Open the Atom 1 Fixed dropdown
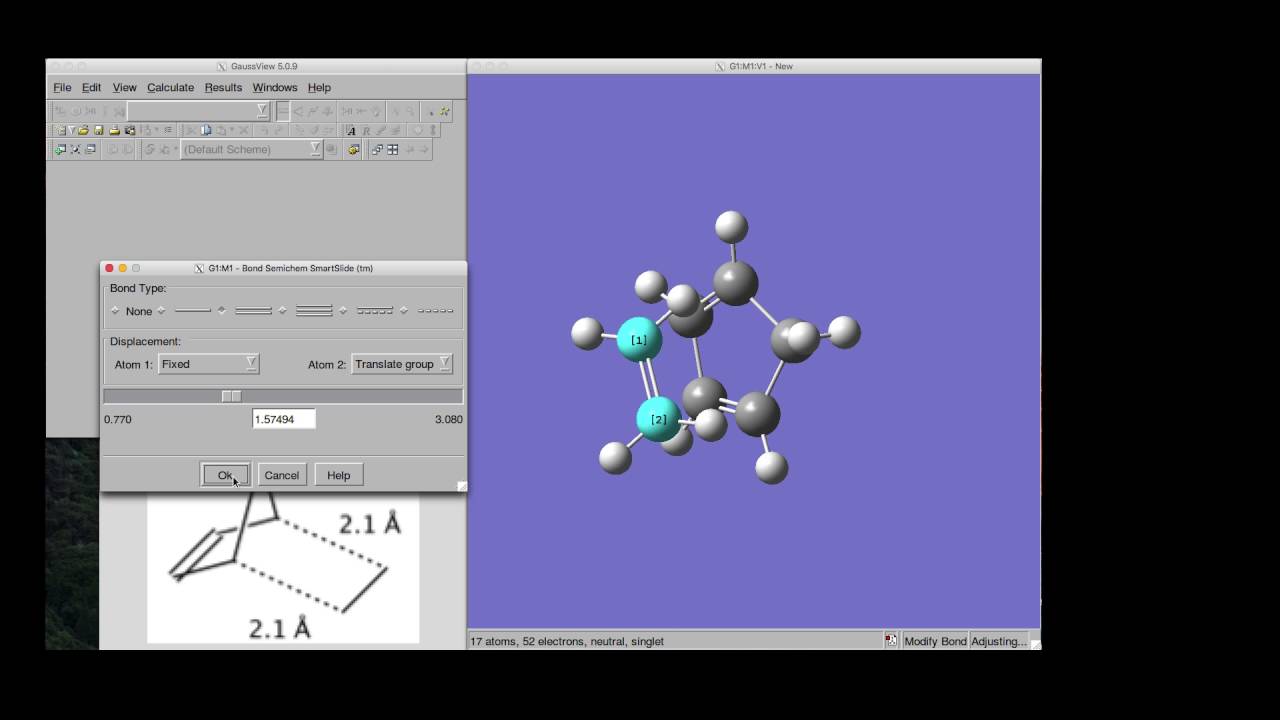 pyautogui.click(x=208, y=364)
